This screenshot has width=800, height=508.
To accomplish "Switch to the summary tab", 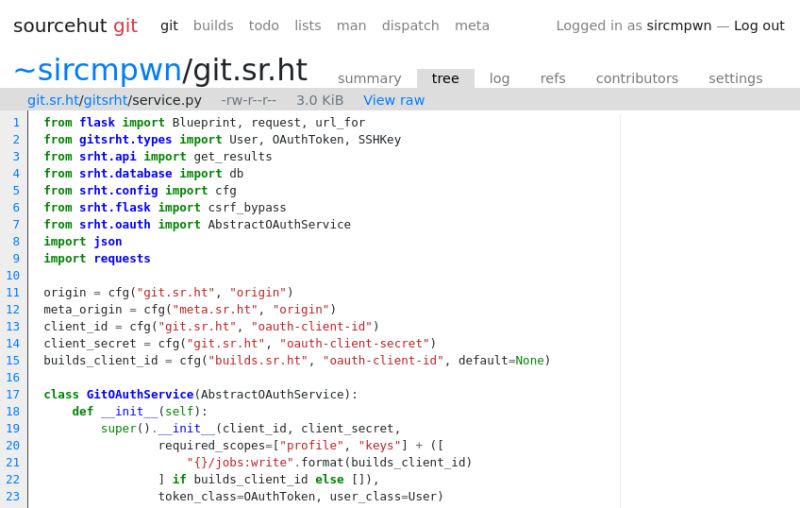I will point(369,78).
